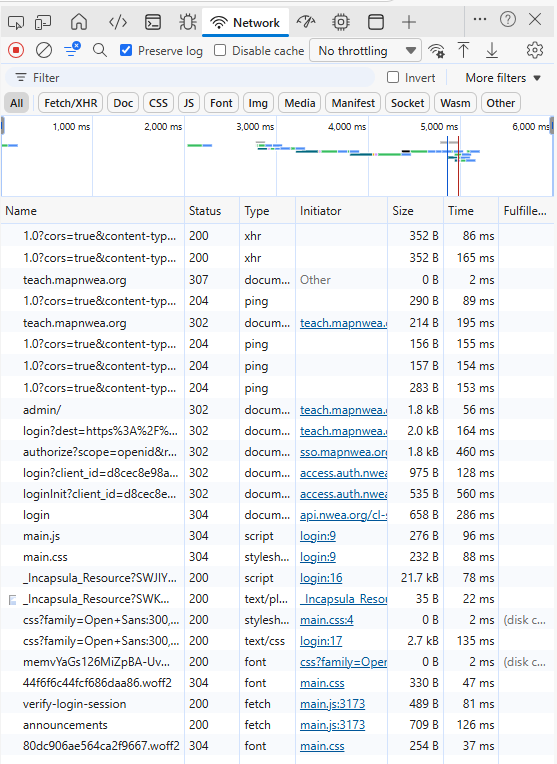Select the Network tab
Viewport: 557px width, 764px height.
click(245, 22)
